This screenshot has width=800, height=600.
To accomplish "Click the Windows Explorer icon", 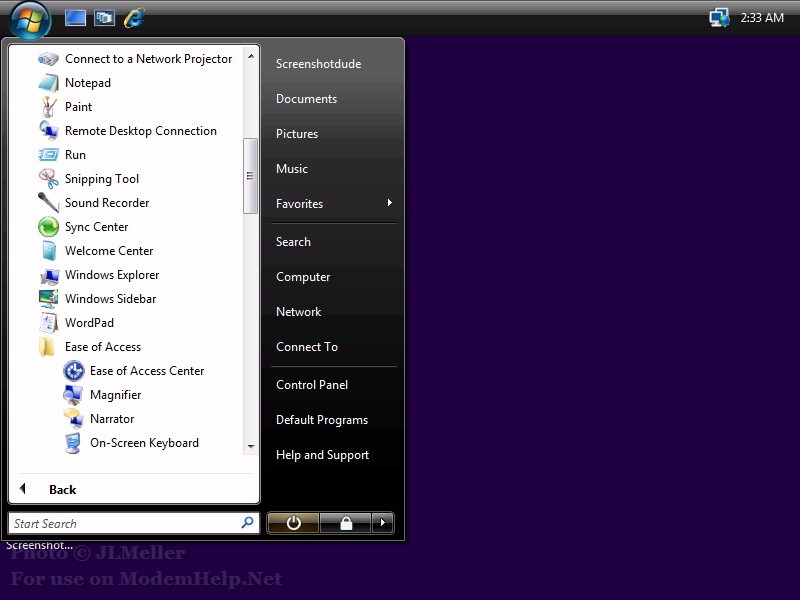I will (x=49, y=276).
